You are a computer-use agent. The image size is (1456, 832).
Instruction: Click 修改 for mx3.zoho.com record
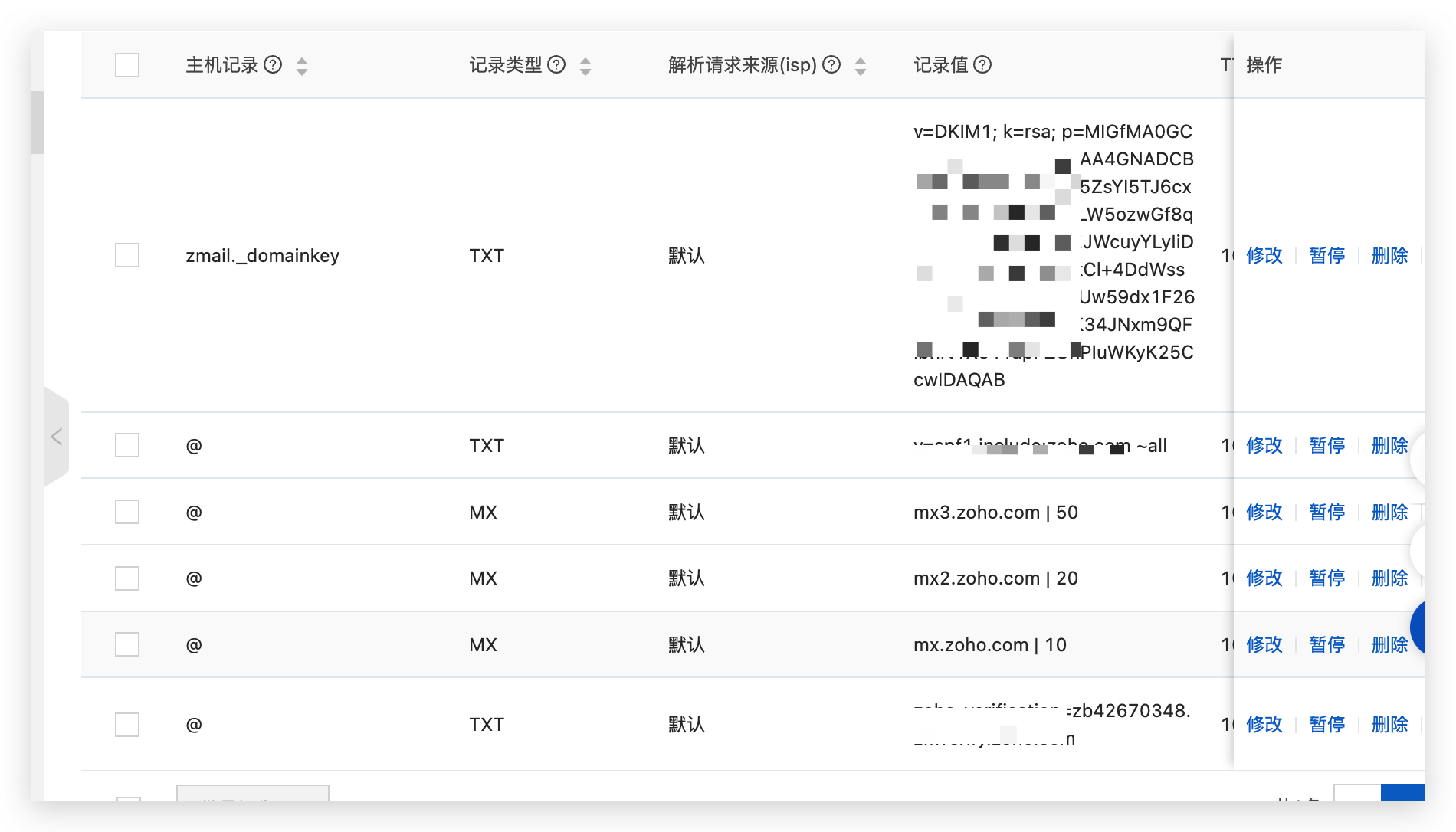click(x=1264, y=512)
